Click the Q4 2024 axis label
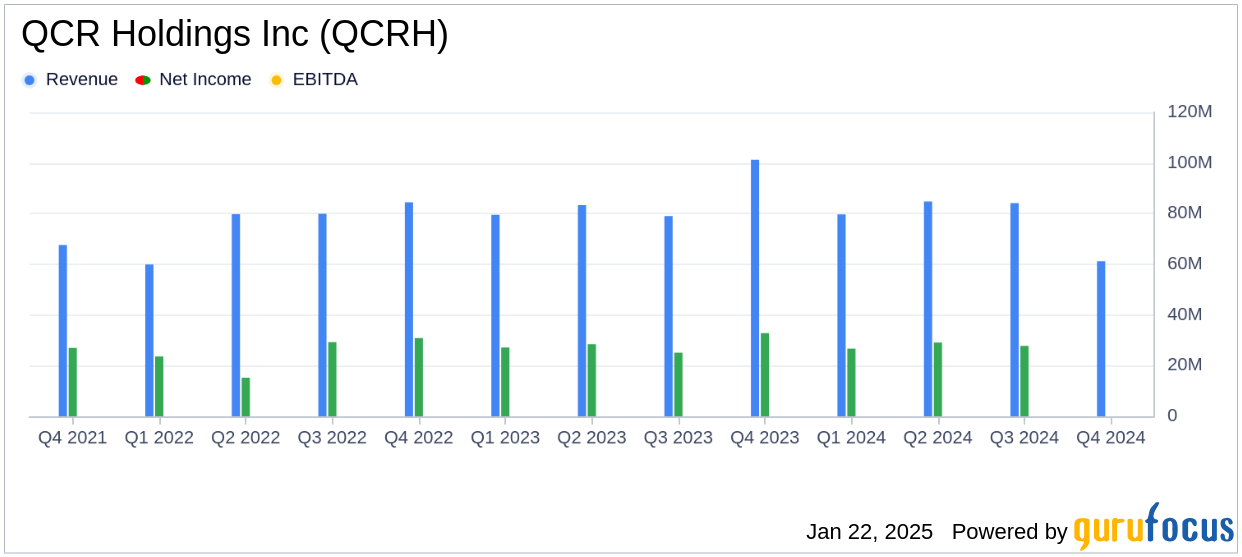This screenshot has width=1242, height=557. click(x=1111, y=438)
